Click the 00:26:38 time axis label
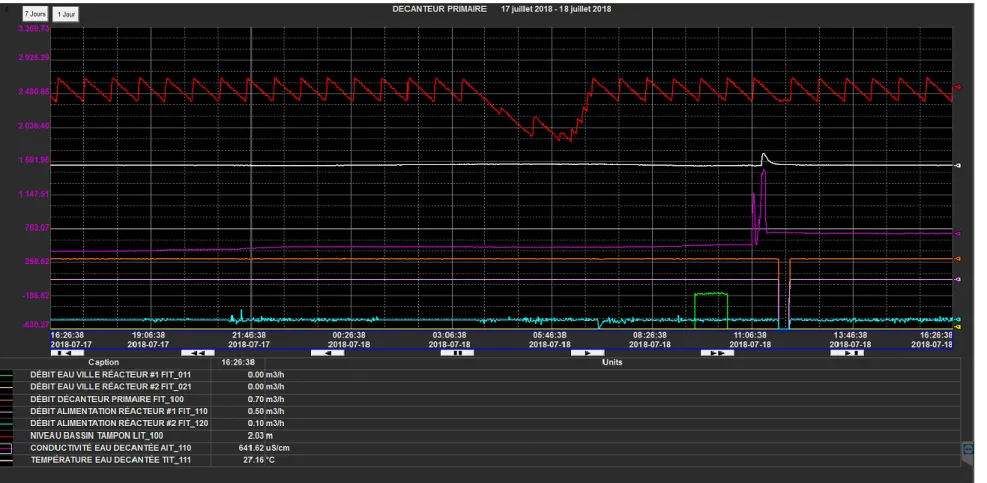The image size is (987, 483). click(349, 336)
